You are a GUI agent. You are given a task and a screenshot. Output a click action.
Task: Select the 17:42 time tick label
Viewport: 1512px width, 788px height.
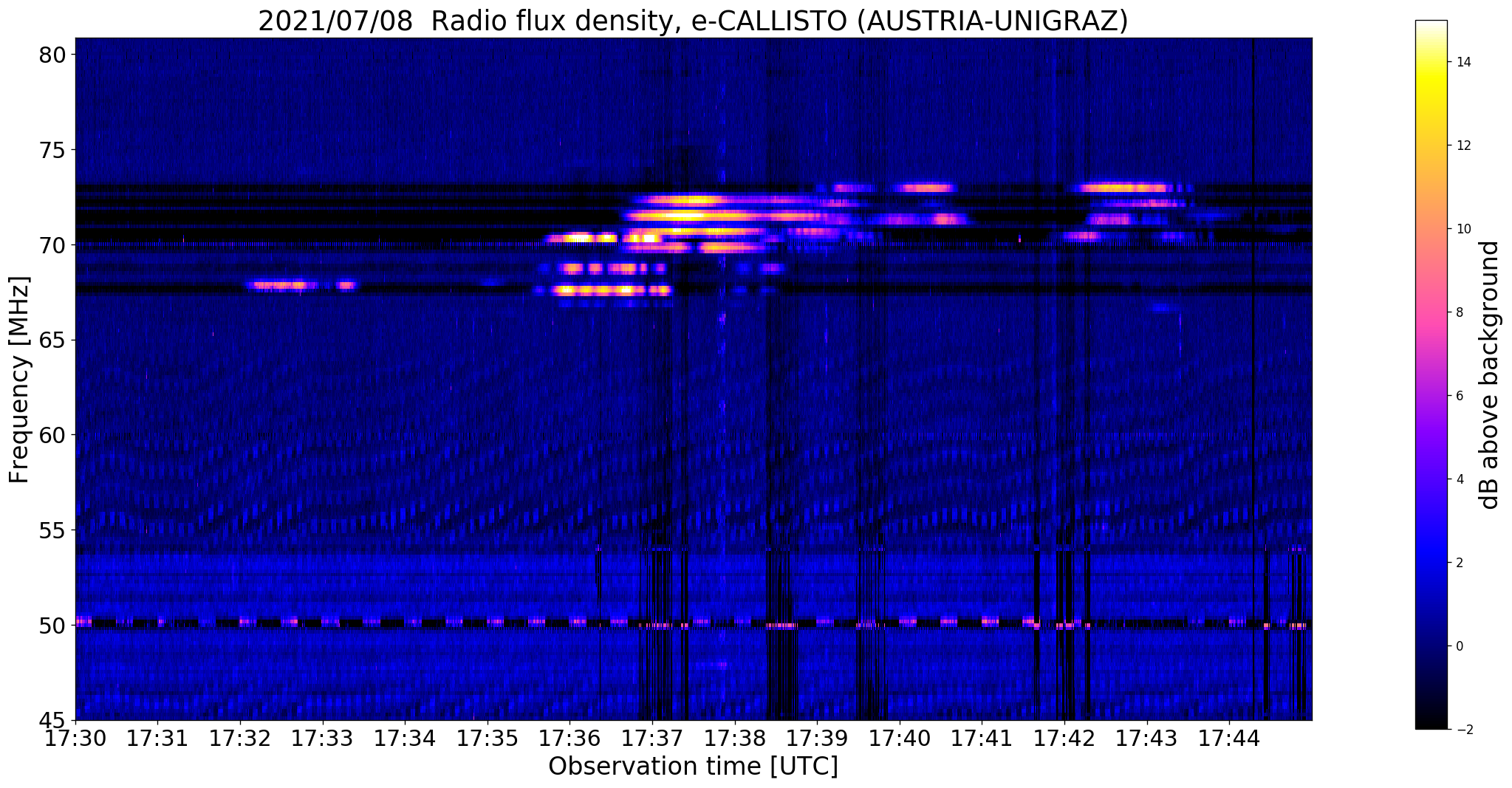pyautogui.click(x=1064, y=738)
